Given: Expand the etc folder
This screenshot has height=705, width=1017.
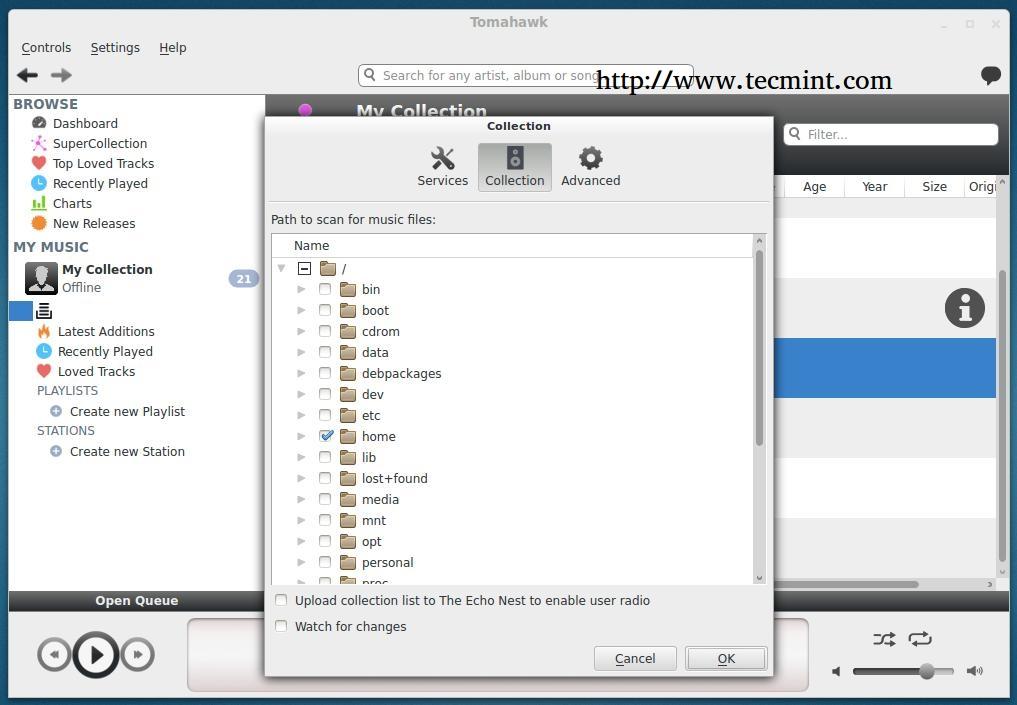Looking at the screenshot, I should click(301, 415).
